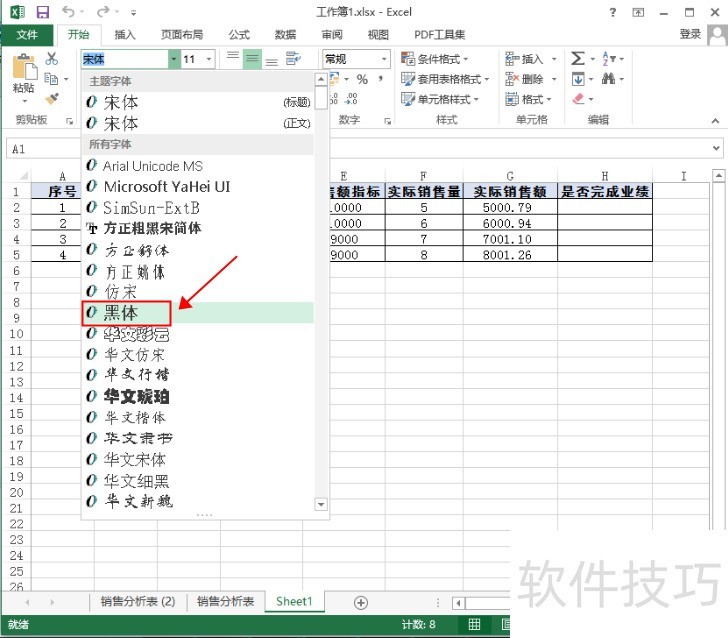728x638 pixels.
Task: Click the 登录 sign-in link
Action: pos(690,34)
